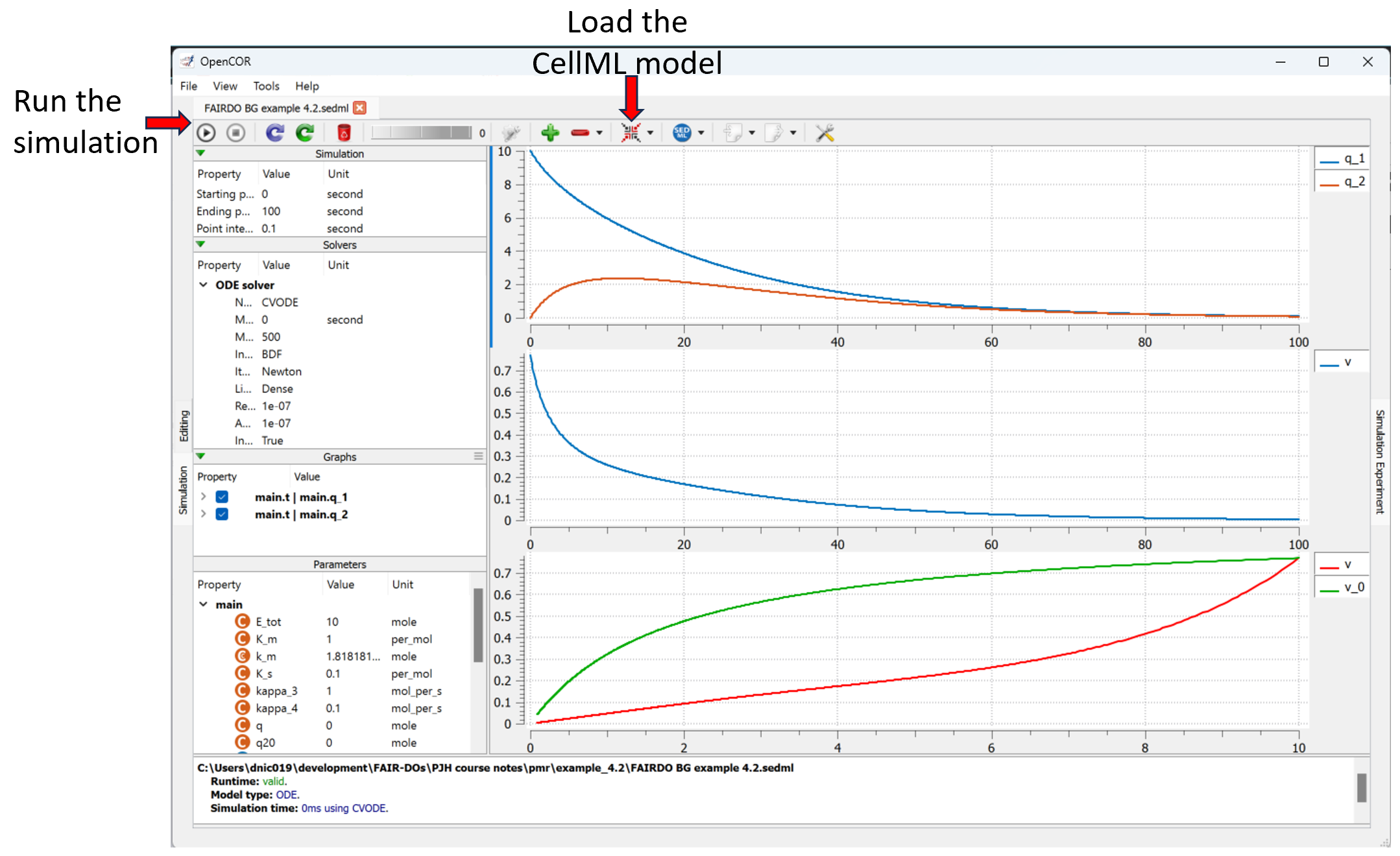Click the green reset all parameters icon

[x=305, y=133]
